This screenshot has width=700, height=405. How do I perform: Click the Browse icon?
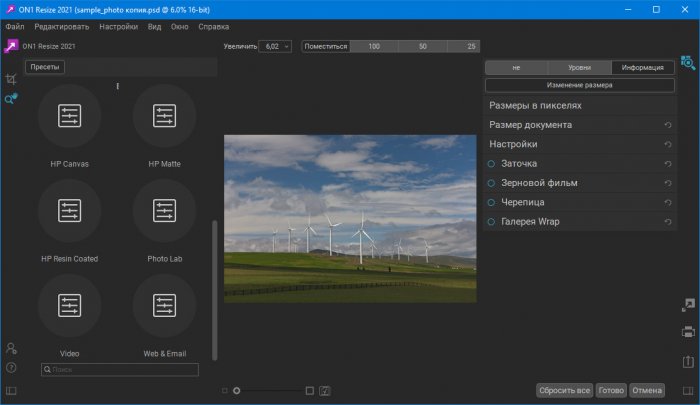coord(688,63)
